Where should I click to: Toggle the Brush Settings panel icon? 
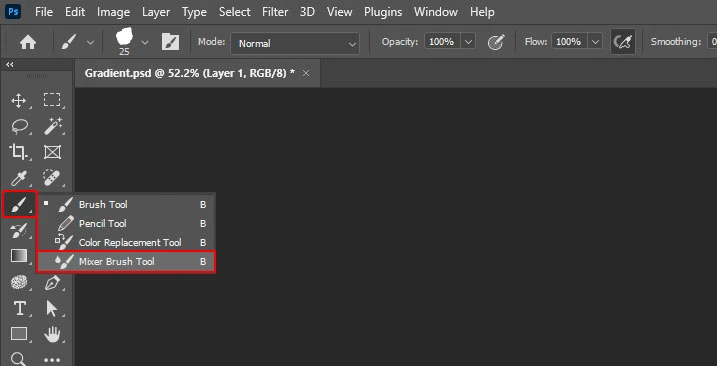[x=171, y=43]
